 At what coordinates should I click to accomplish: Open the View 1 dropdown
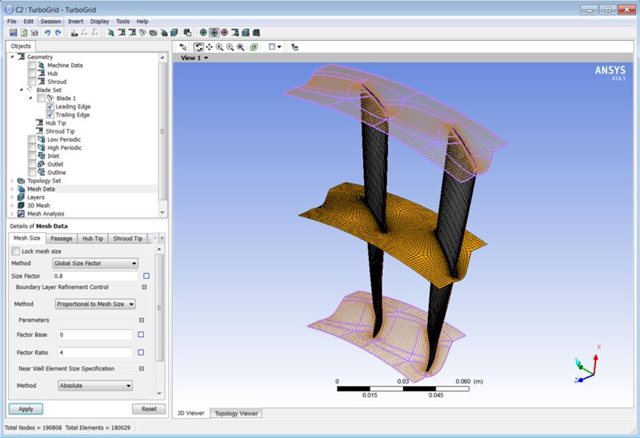194,58
